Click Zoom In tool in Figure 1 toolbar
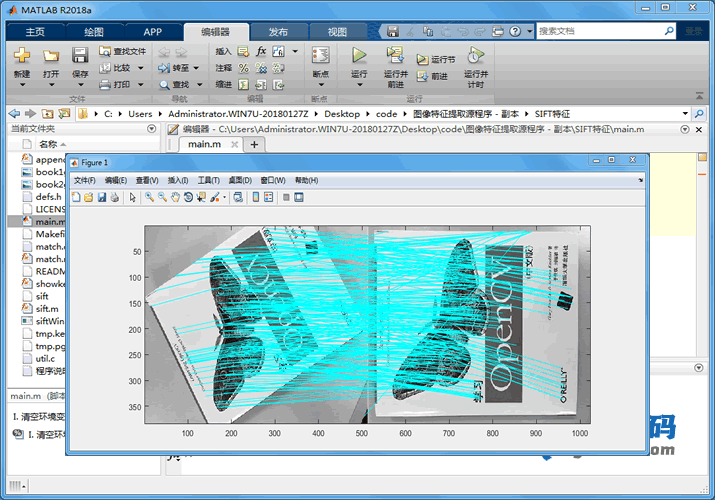This screenshot has width=715, height=500. 149,197
